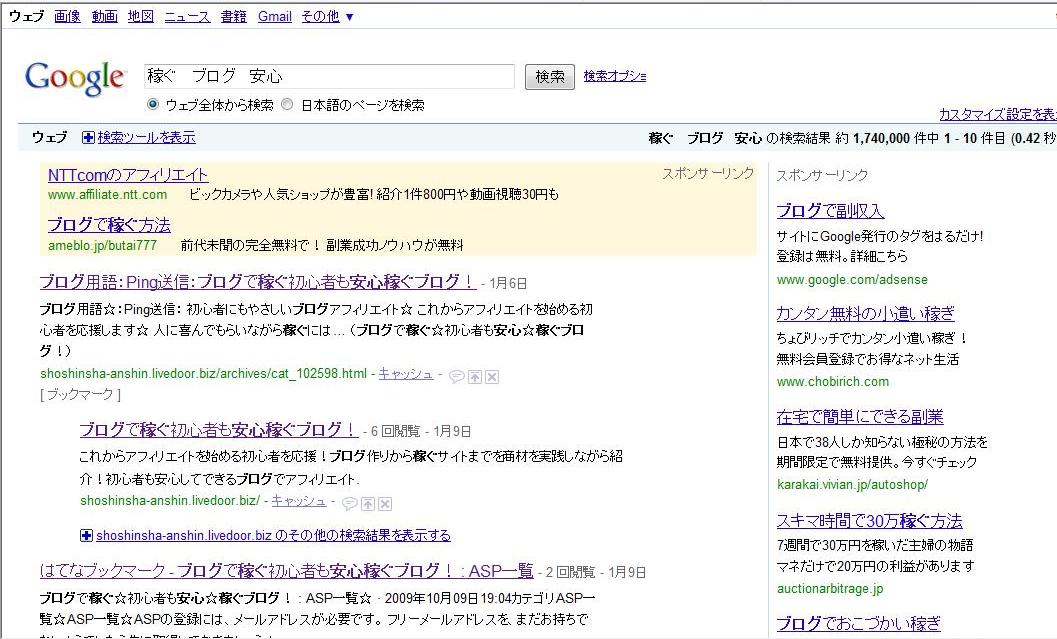Open 動画 in the top navigation

[x=104, y=16]
